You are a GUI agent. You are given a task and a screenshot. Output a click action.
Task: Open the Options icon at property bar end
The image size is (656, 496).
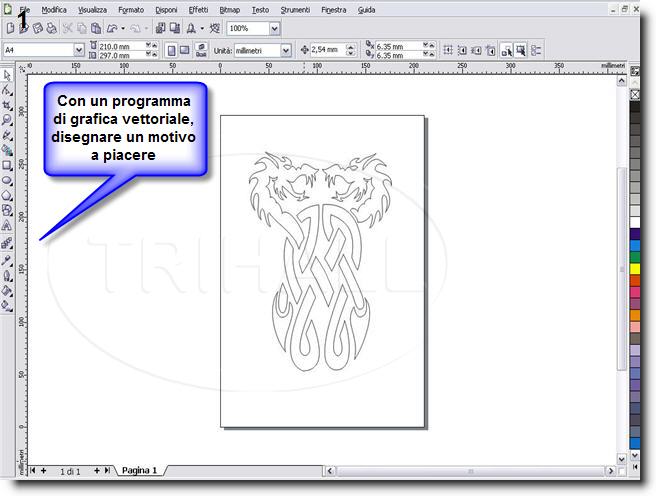(536, 51)
